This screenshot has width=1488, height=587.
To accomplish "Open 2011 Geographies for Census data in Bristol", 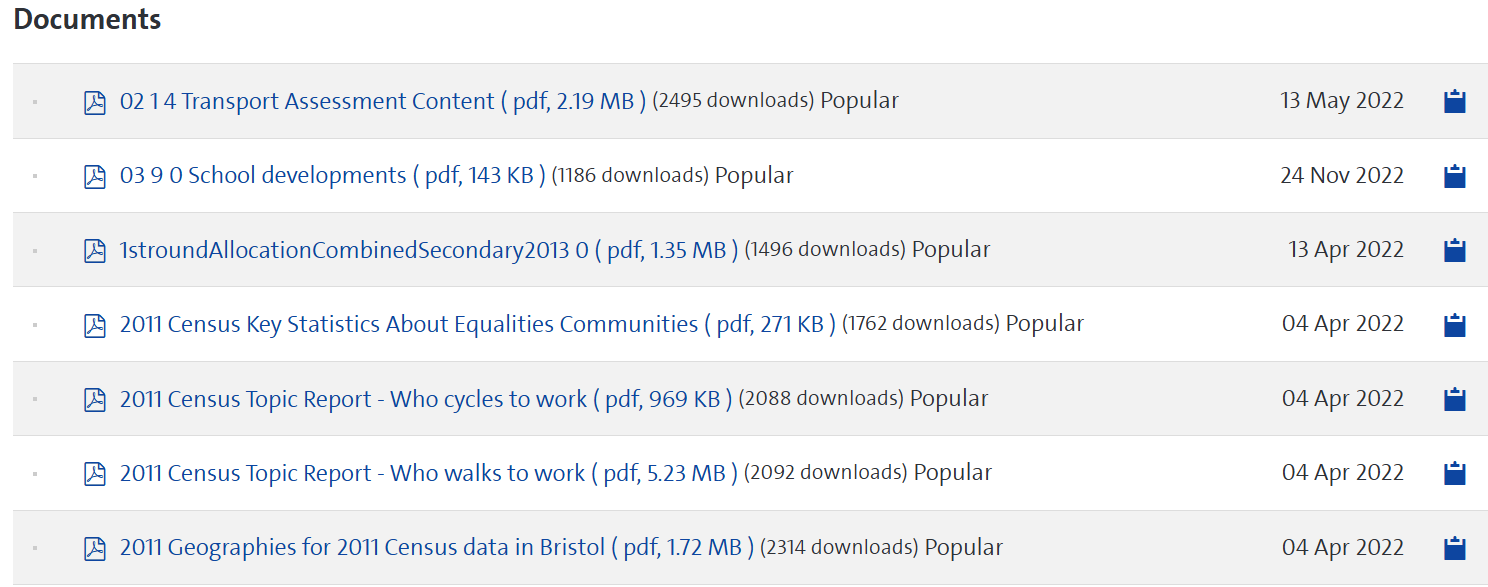I will [x=437, y=547].
